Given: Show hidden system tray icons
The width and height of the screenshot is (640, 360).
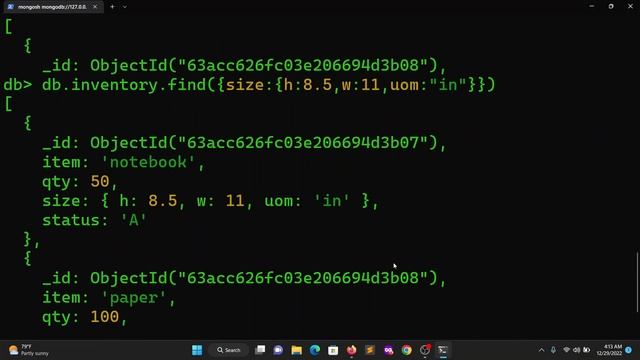Looking at the screenshot, I should coord(541,350).
